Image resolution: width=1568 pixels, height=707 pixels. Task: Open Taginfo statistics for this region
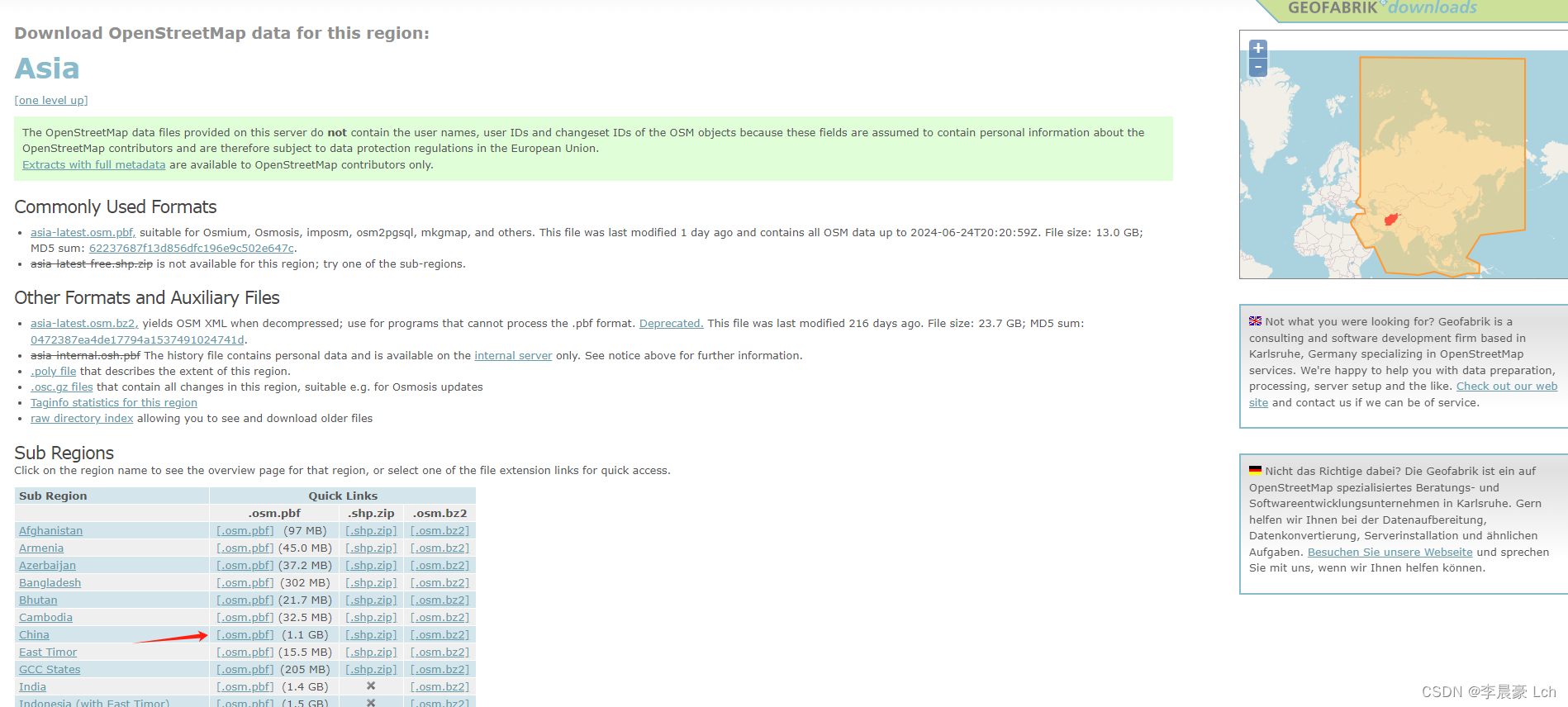point(114,402)
